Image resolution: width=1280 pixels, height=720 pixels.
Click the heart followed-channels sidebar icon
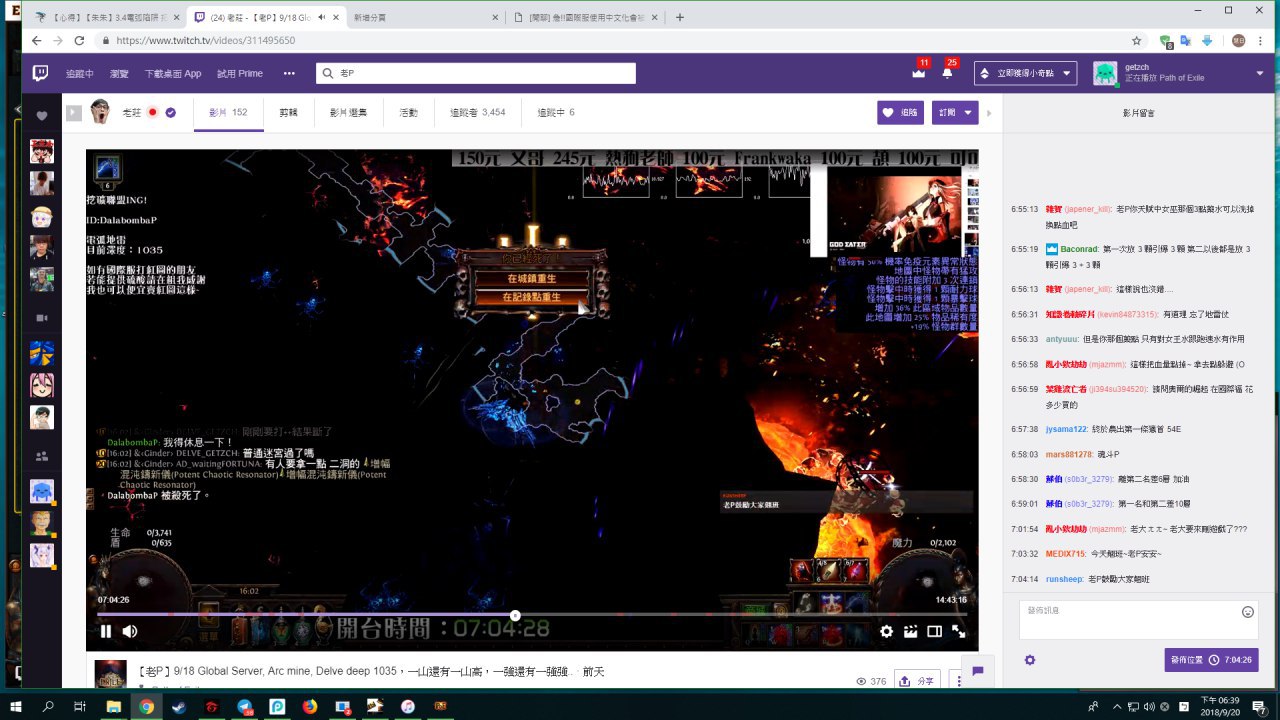[x=42, y=117]
